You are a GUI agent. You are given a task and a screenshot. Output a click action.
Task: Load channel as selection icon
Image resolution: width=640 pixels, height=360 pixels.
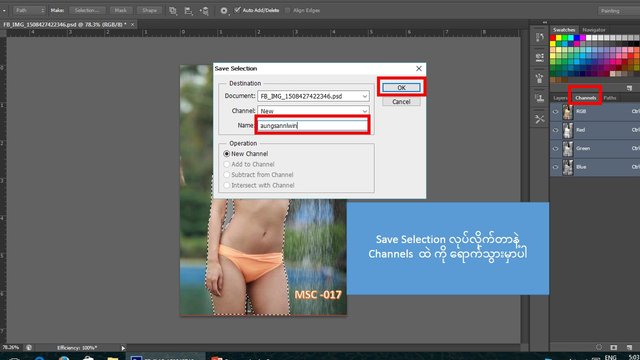(x=599, y=347)
